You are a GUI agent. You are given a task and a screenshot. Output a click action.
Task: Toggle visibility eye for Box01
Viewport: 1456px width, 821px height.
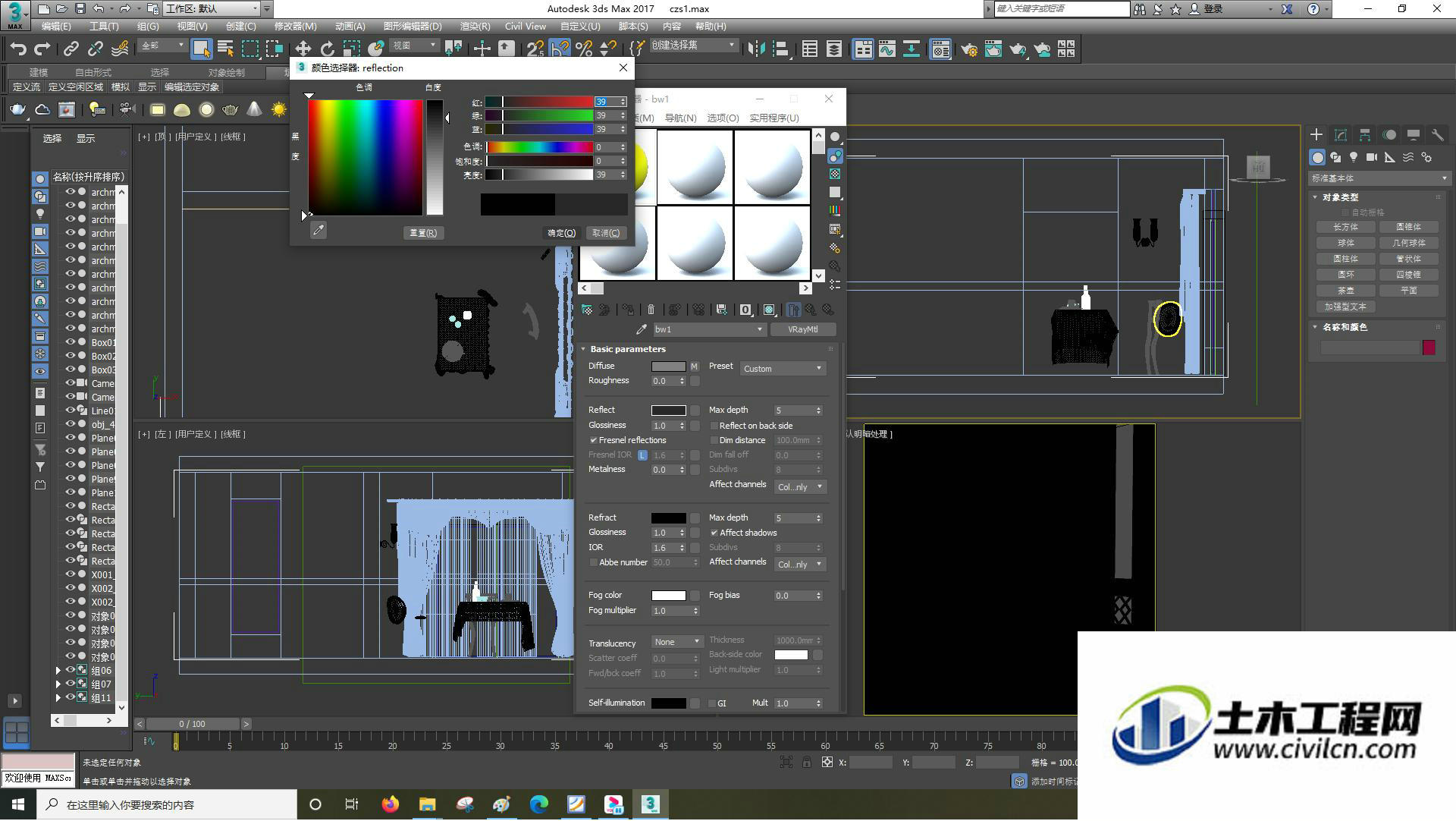point(70,342)
